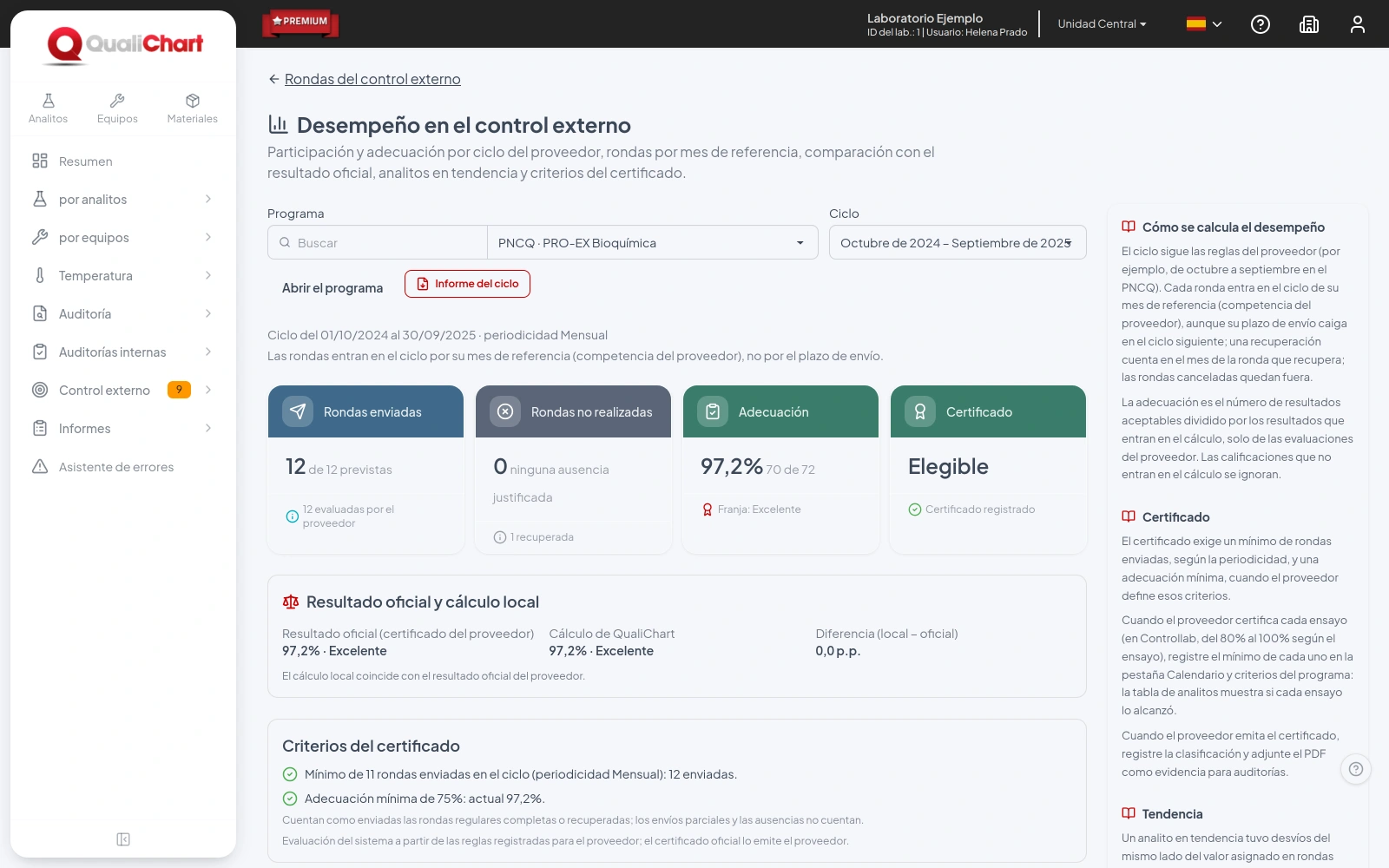This screenshot has height=868, width=1389.
Task: Click the Adecuación clipboard icon
Action: coord(713,411)
